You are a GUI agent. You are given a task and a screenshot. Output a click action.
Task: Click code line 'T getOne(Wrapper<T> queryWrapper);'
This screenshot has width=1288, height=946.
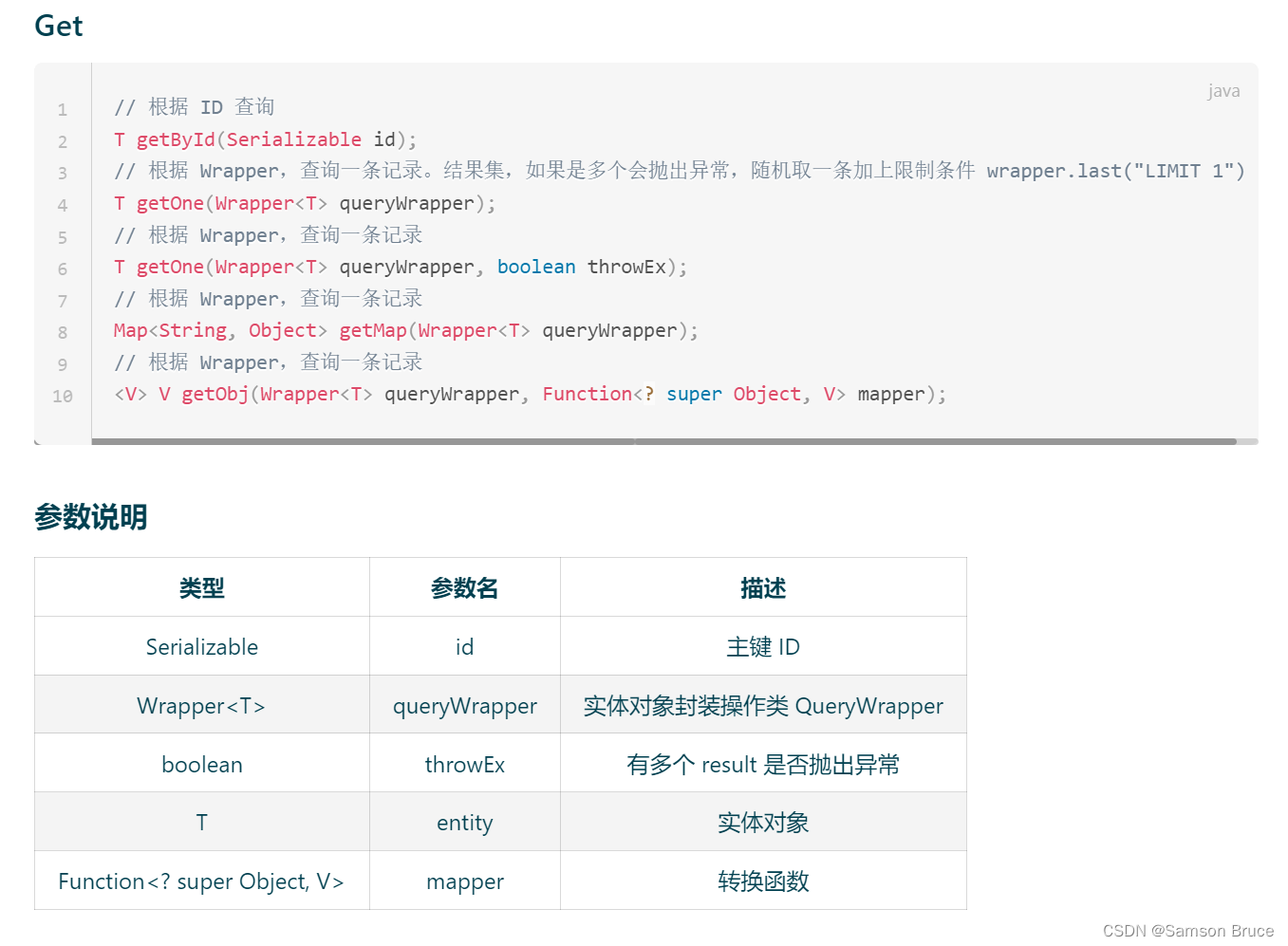coord(305,203)
